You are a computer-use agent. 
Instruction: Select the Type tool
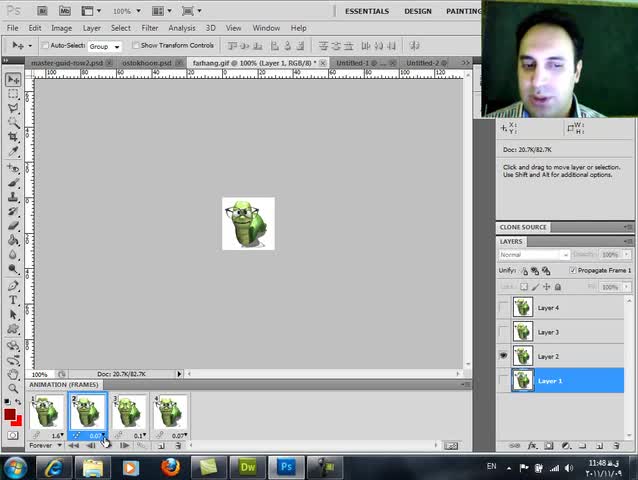tap(13, 300)
